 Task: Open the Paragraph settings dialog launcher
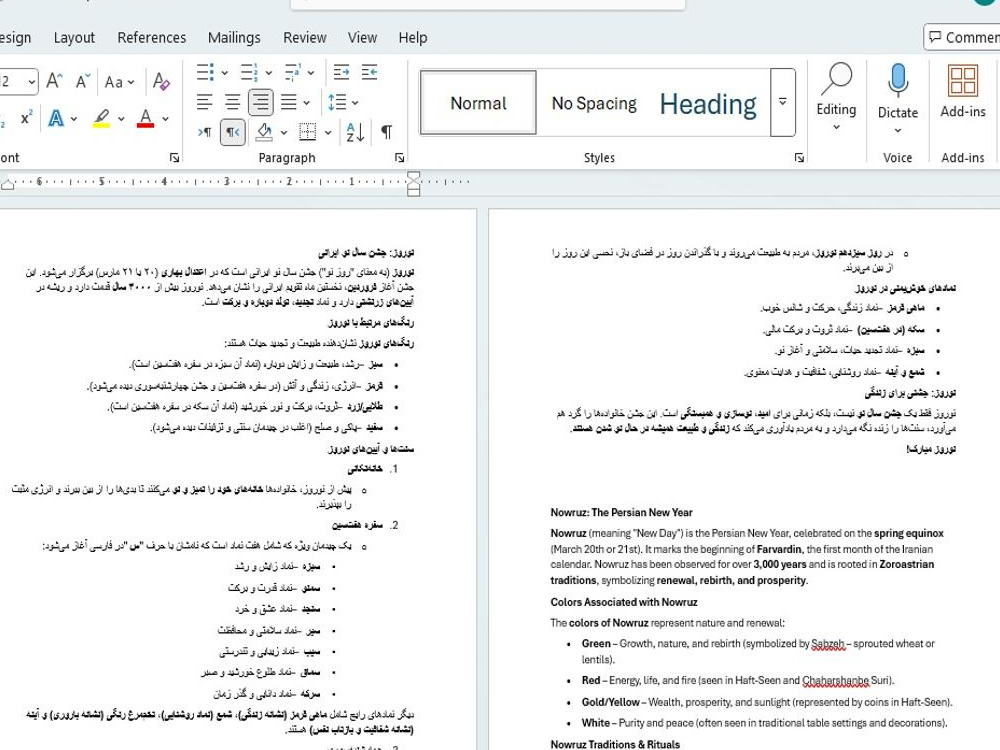399,158
